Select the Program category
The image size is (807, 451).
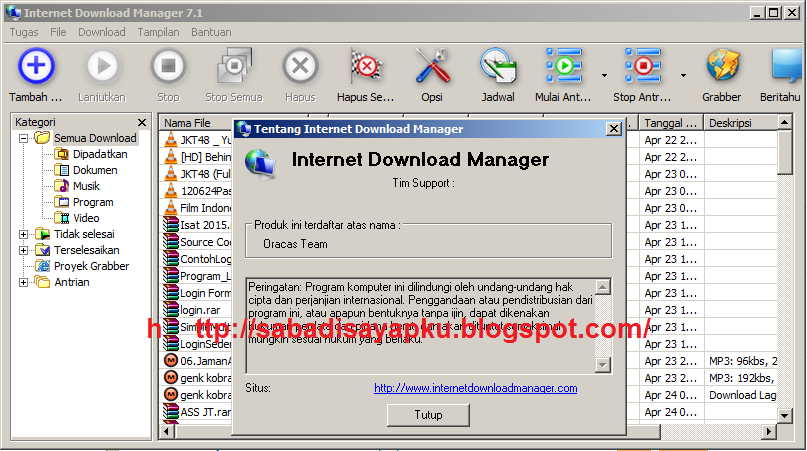click(x=93, y=202)
